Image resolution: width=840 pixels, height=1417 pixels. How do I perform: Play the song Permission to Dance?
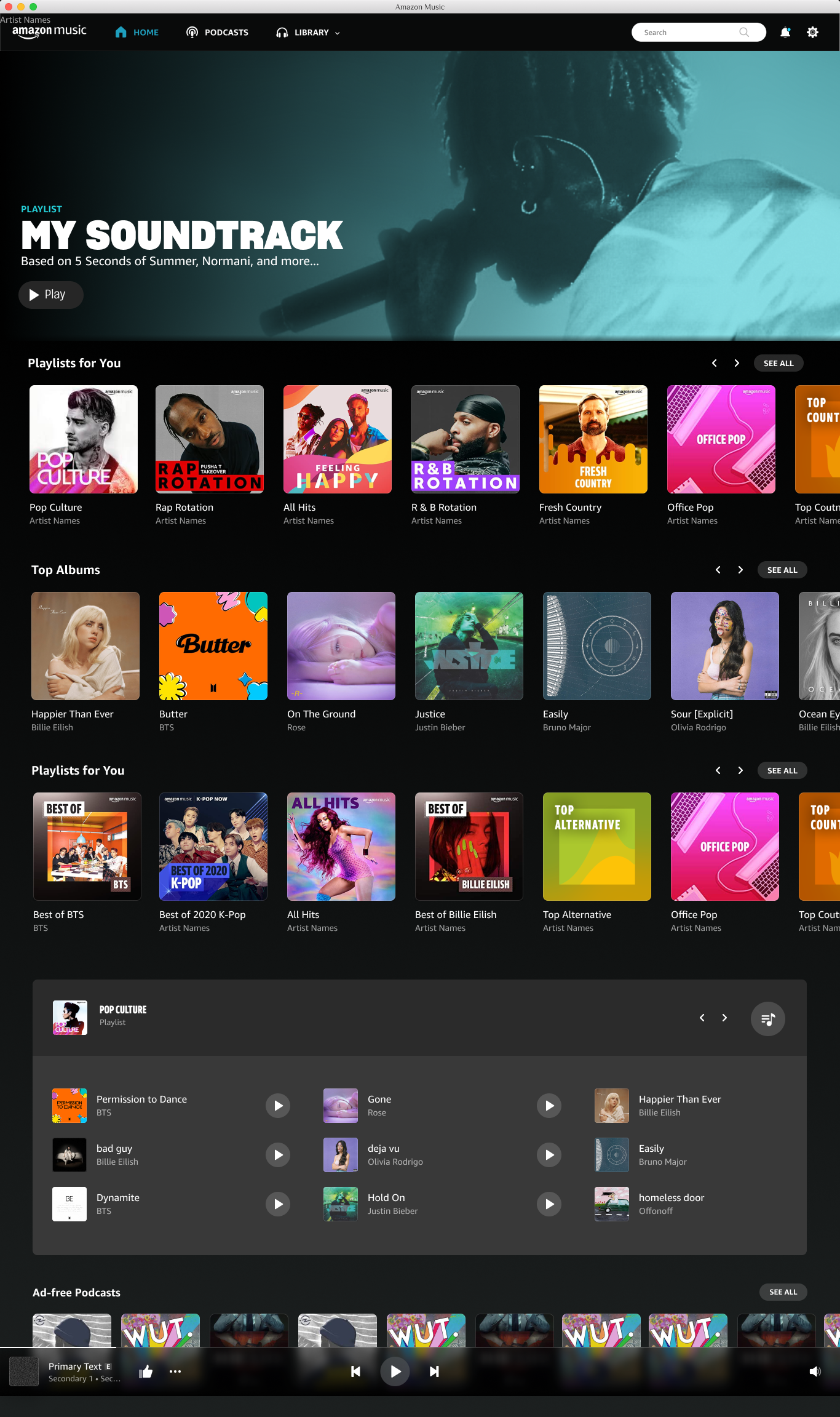[x=278, y=1106]
